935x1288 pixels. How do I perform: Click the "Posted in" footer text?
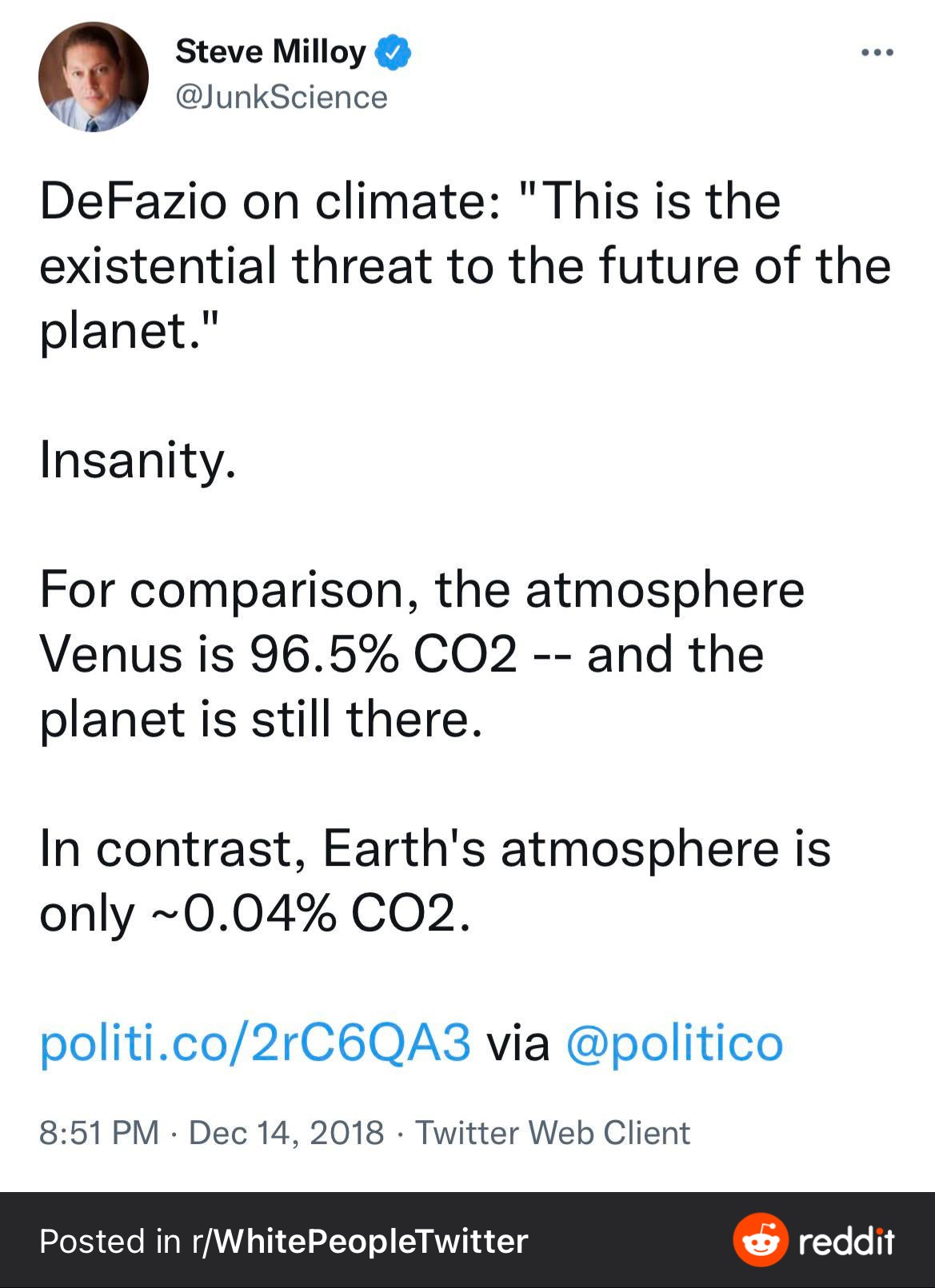(110, 1241)
